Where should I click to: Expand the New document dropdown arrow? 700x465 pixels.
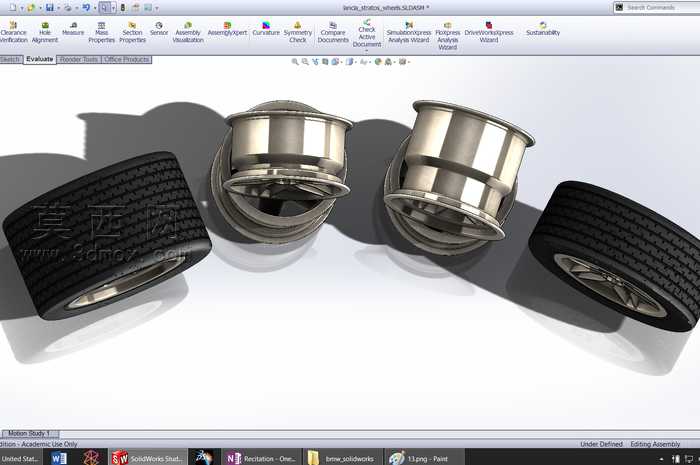21,8
